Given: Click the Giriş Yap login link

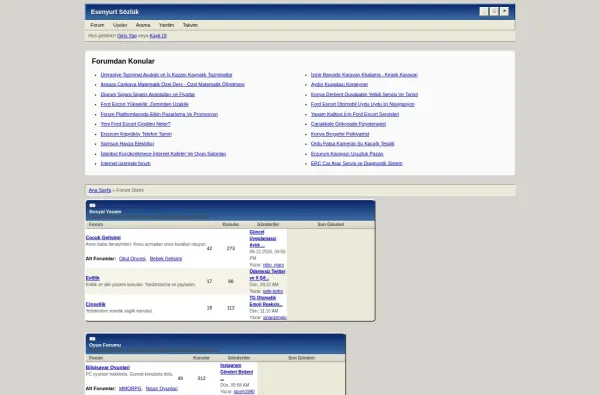Looking at the screenshot, I should [127, 36].
